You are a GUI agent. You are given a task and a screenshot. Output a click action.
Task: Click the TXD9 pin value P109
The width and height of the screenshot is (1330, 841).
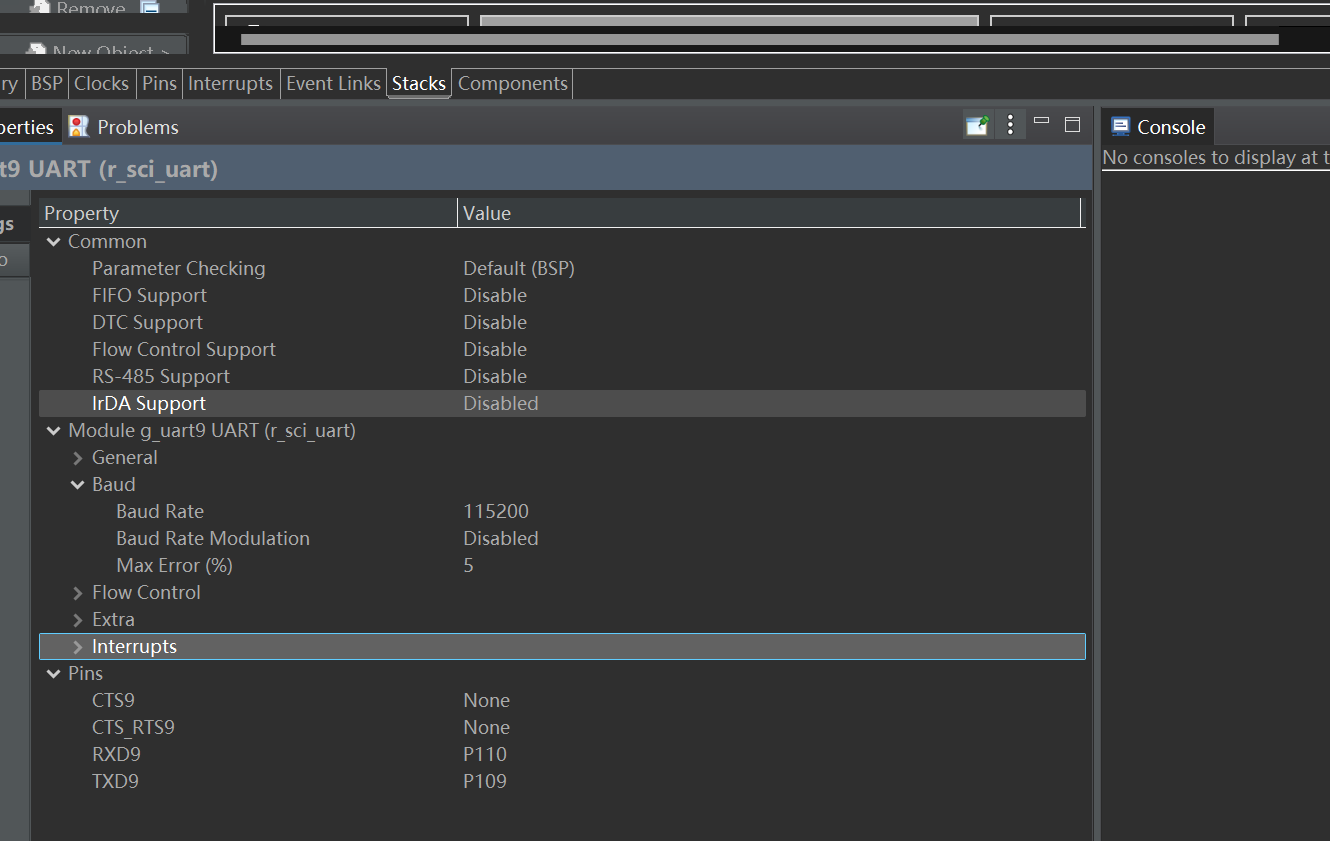point(485,782)
